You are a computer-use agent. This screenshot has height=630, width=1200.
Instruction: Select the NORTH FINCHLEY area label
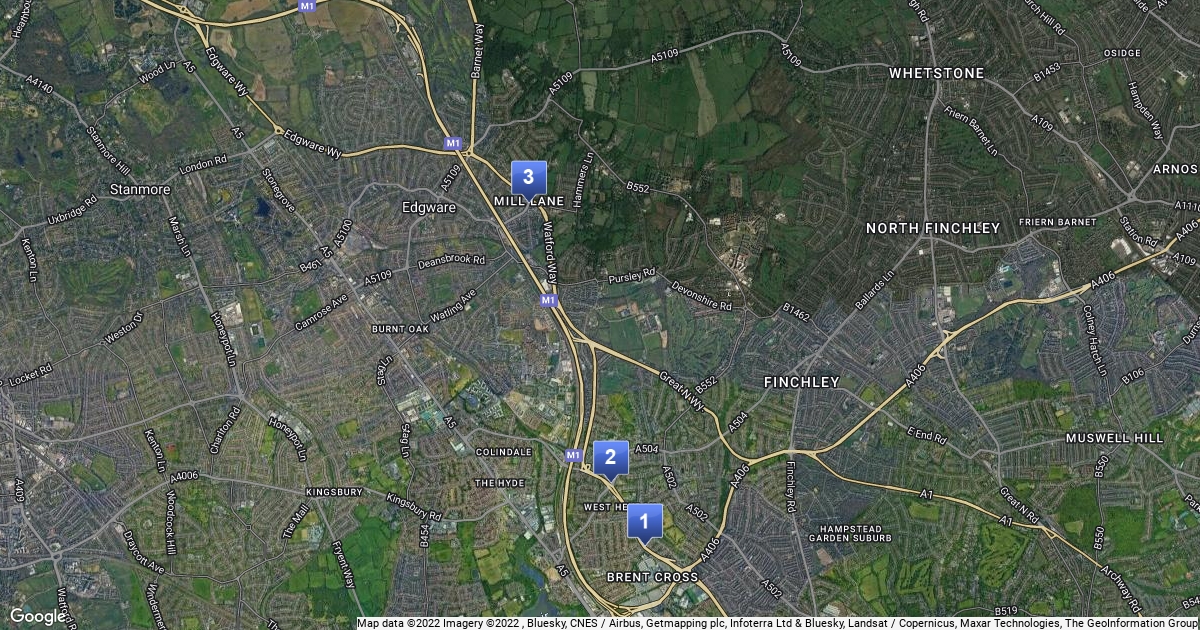click(933, 228)
